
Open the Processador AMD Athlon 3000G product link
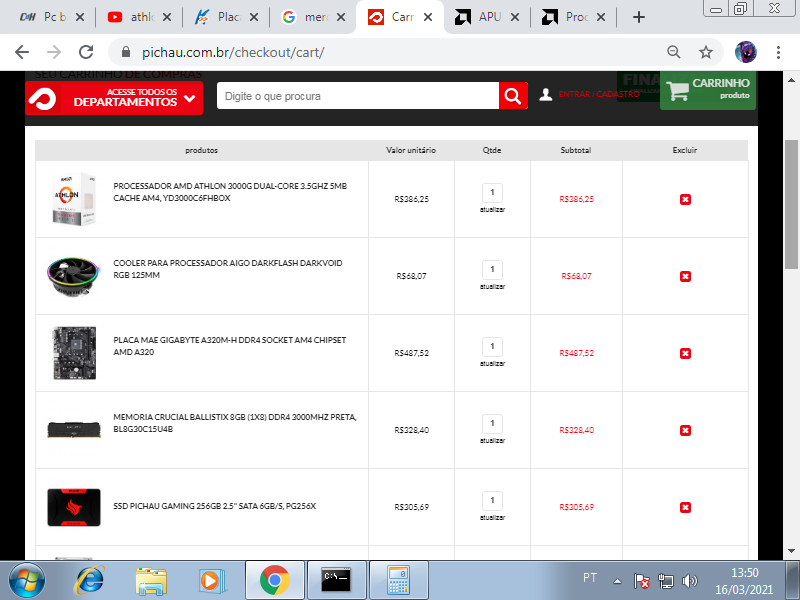point(230,192)
